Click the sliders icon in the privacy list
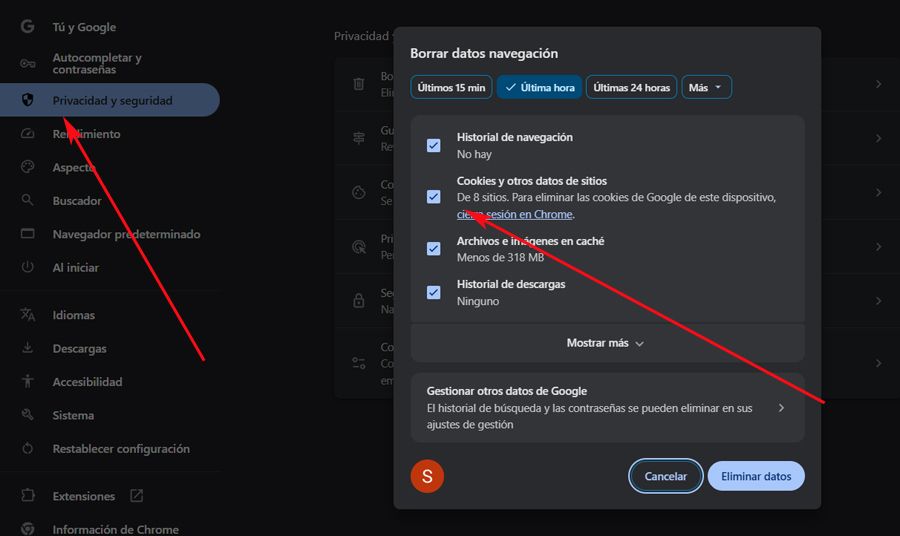 359,363
